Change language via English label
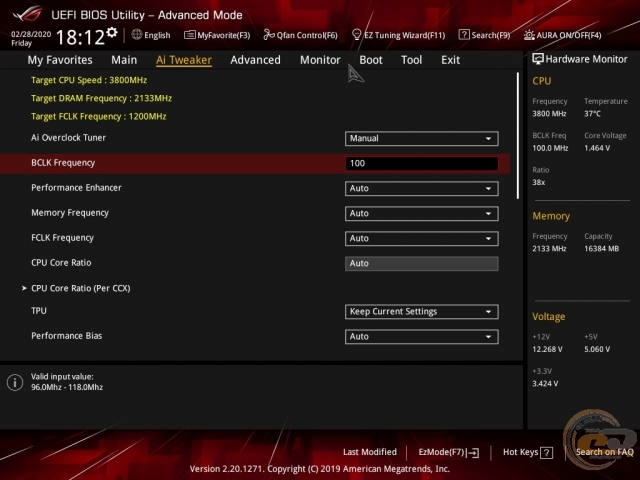This screenshot has width=640, height=480. point(157,35)
